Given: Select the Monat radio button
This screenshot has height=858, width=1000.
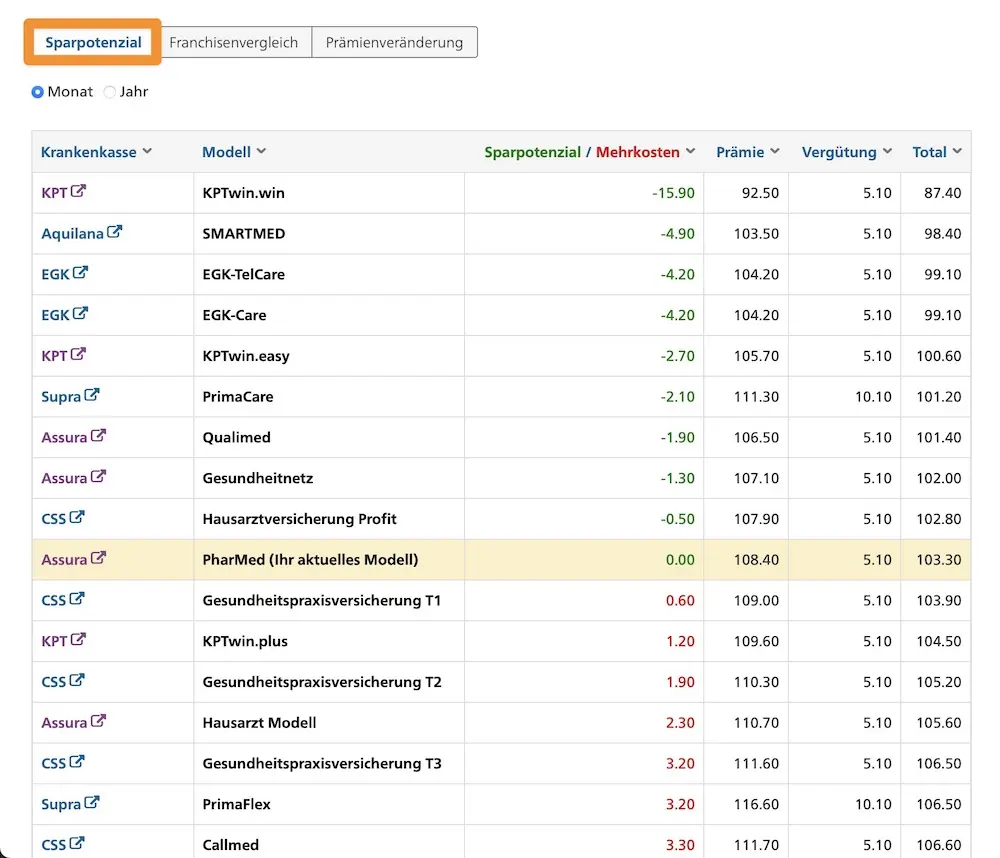Looking at the screenshot, I should point(38,92).
